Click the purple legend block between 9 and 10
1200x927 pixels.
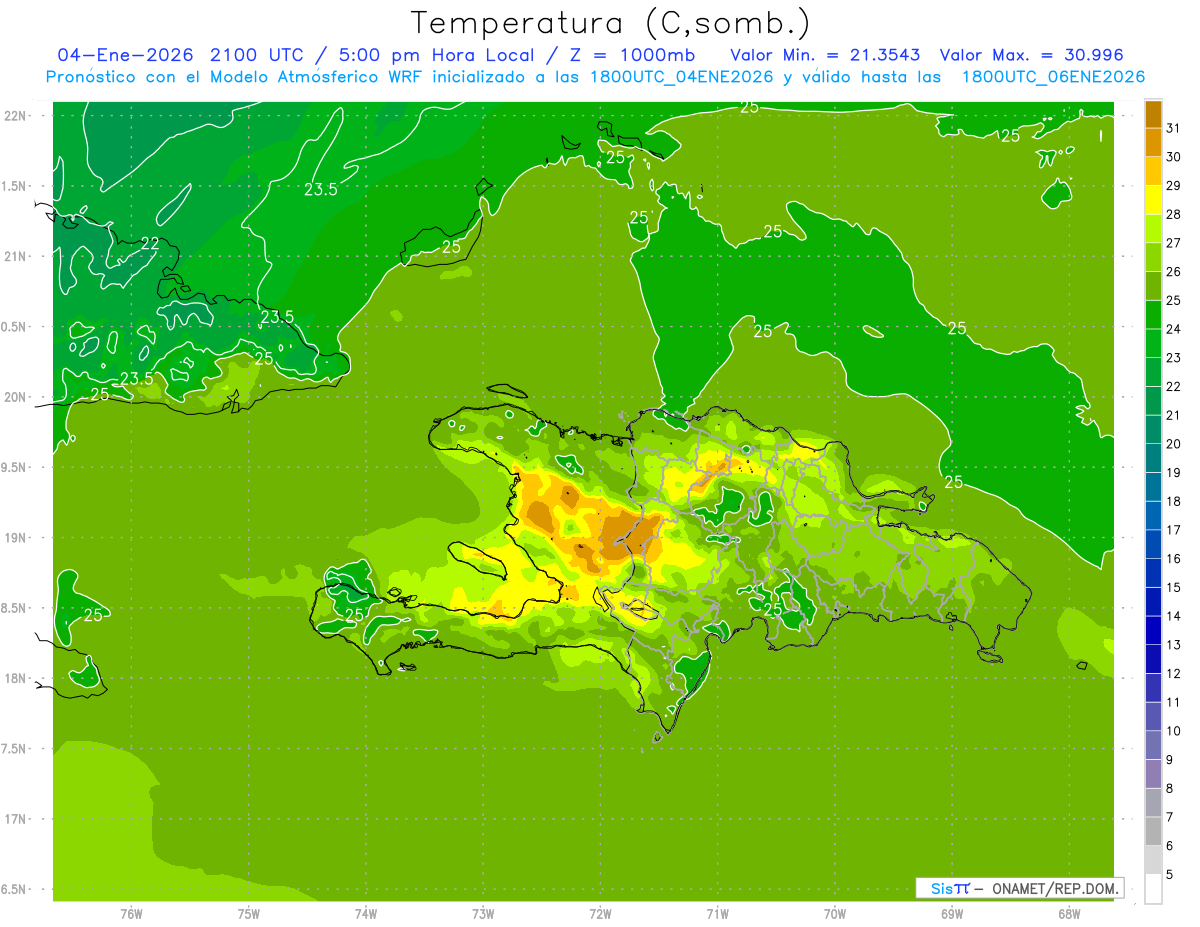point(1154,745)
